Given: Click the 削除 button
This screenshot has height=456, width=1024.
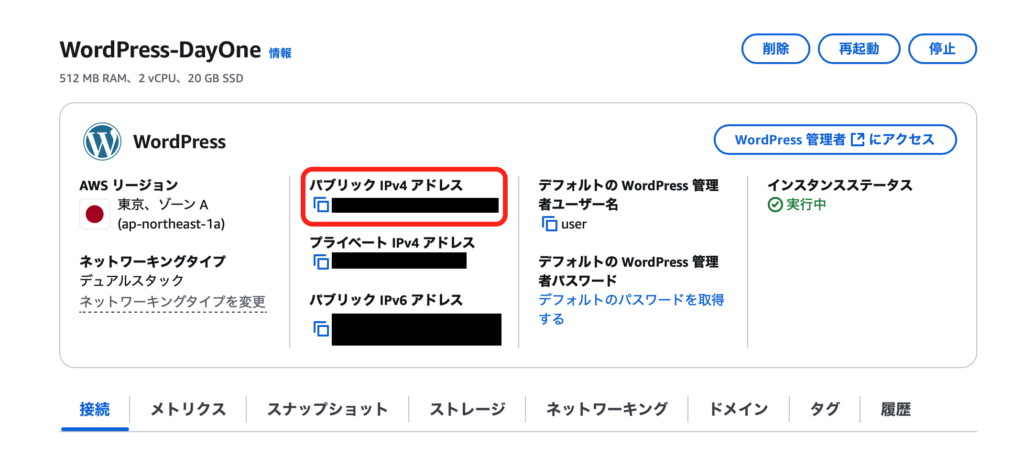Looking at the screenshot, I should [x=775, y=49].
